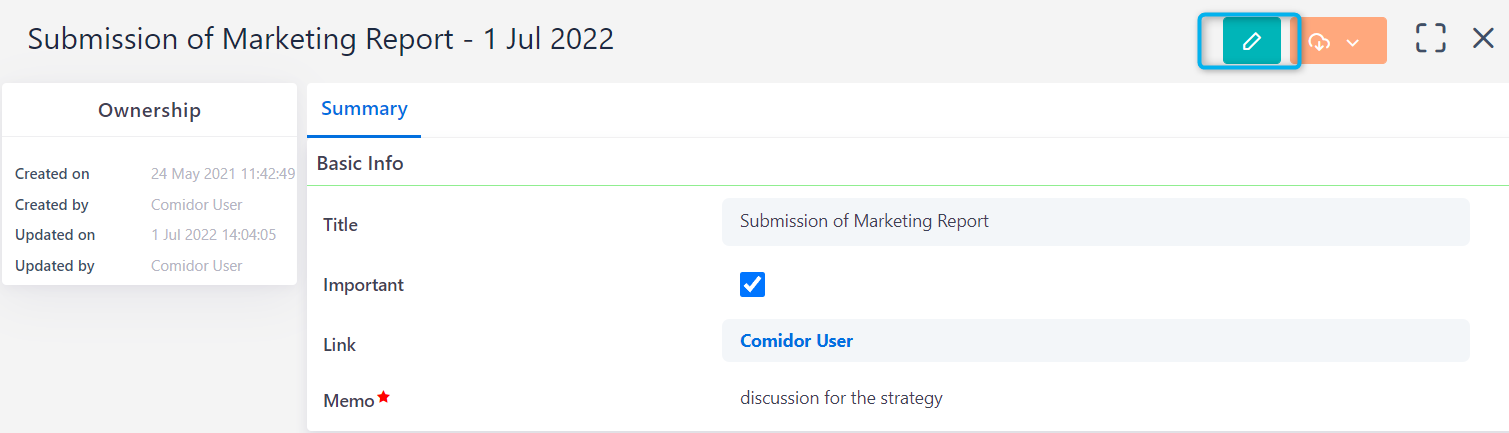Viewport: 1509px width, 433px height.
Task: Click the teal pencil edit button
Action: [x=1250, y=41]
